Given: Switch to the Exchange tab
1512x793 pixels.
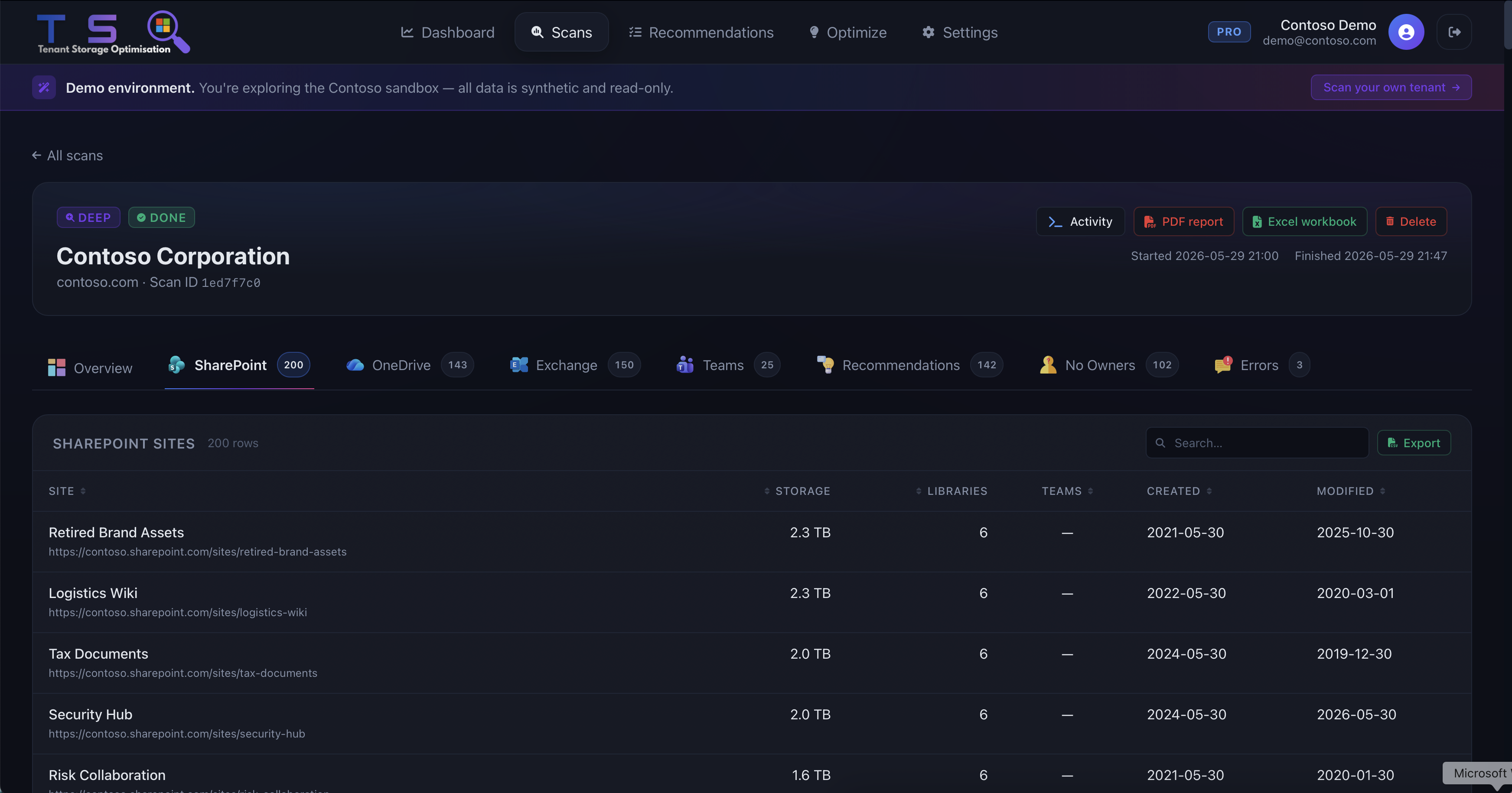Looking at the screenshot, I should tap(575, 365).
